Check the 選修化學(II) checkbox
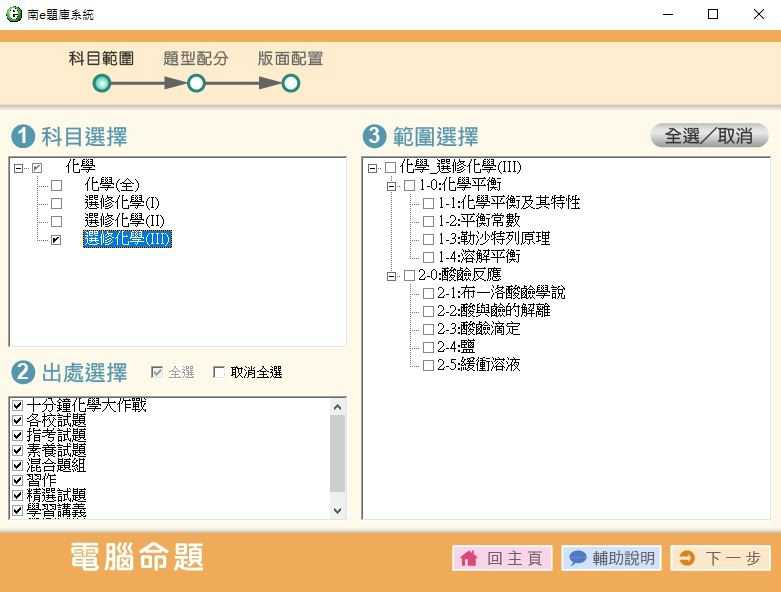The image size is (781, 592). 57,222
